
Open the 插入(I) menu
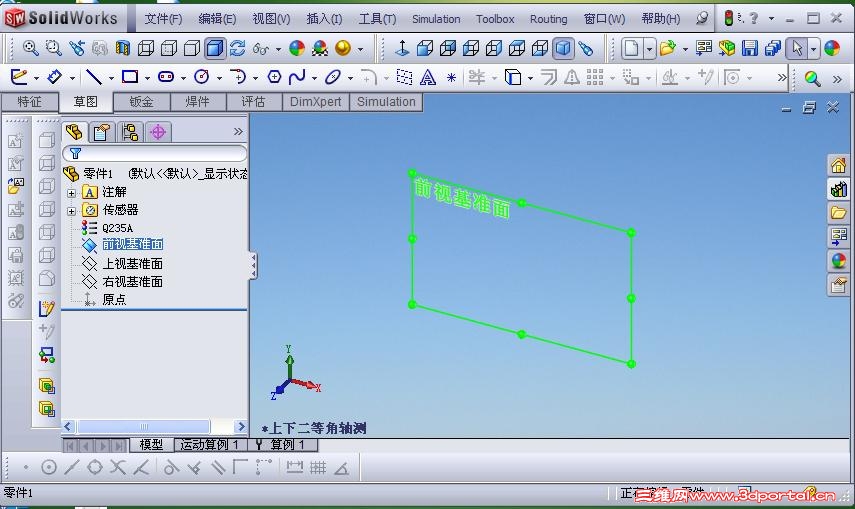[x=324, y=19]
